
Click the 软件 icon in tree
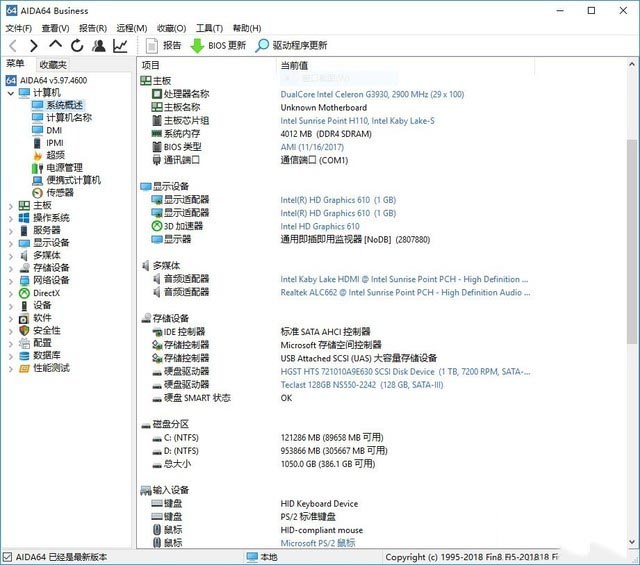24,318
